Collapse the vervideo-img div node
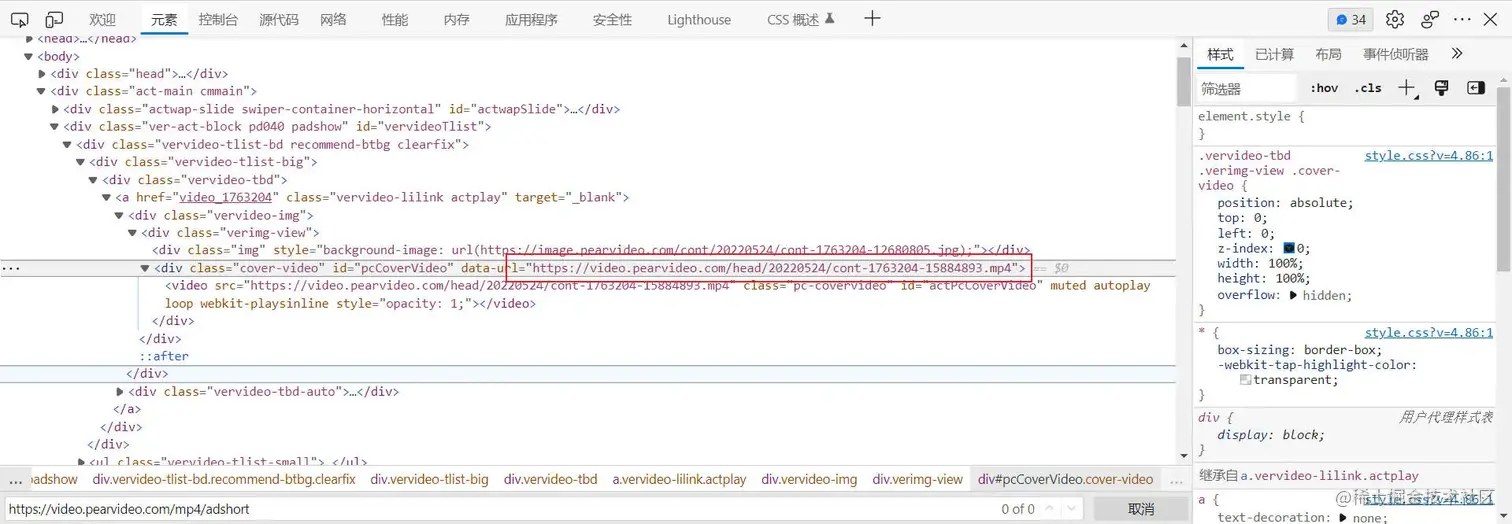Viewport: 1512px width, 524px height. 120,215
